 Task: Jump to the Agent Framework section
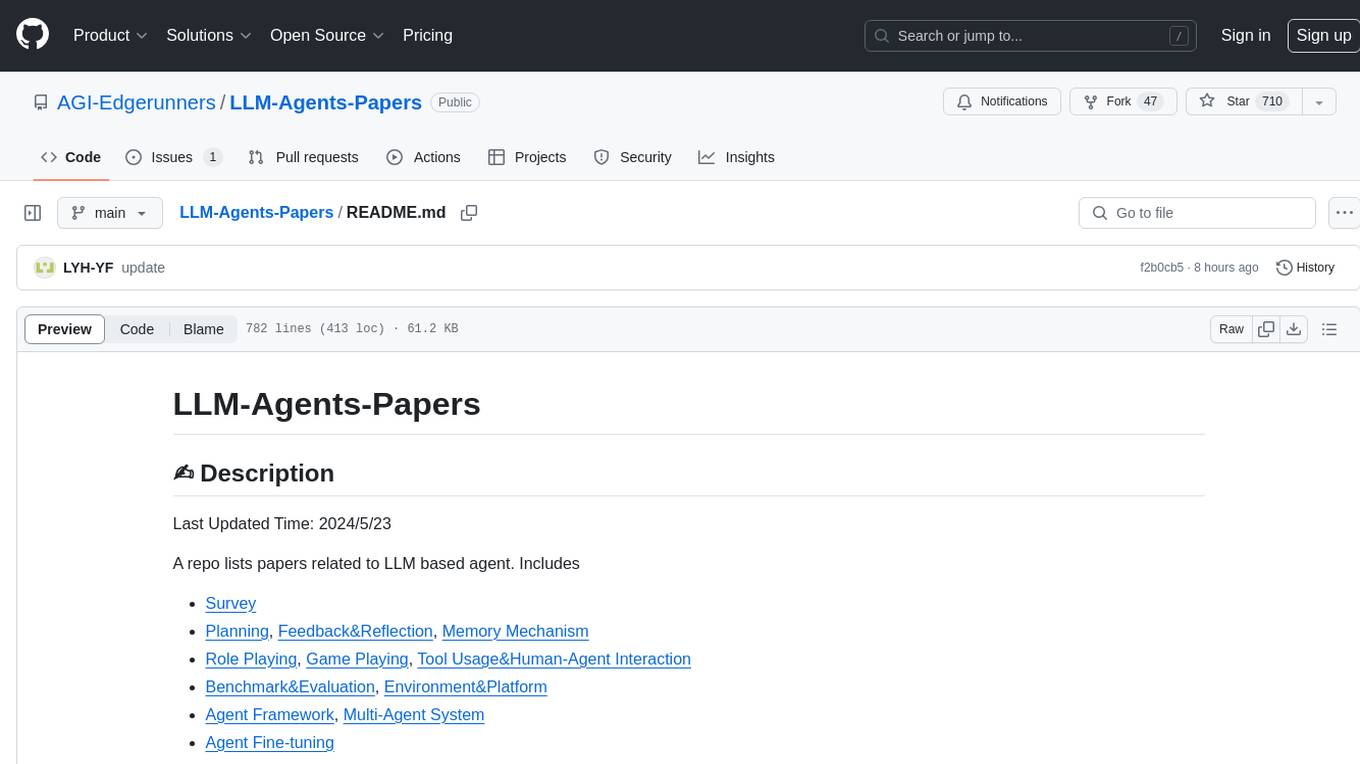269,715
